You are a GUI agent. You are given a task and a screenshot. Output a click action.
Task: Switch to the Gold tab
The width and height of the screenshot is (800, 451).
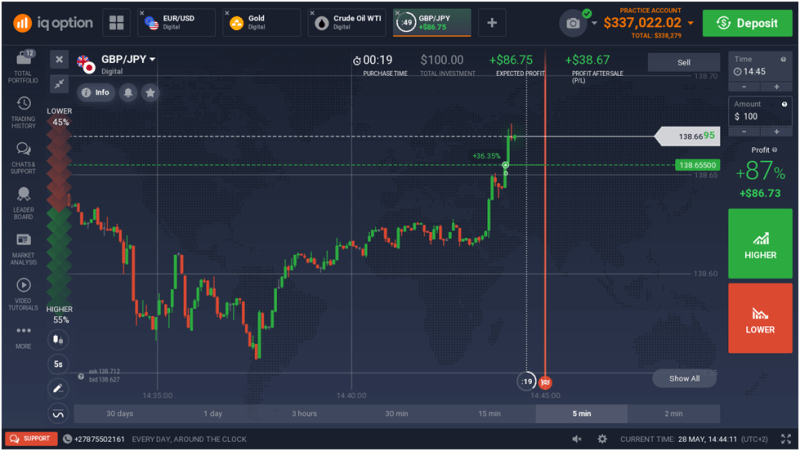click(262, 22)
